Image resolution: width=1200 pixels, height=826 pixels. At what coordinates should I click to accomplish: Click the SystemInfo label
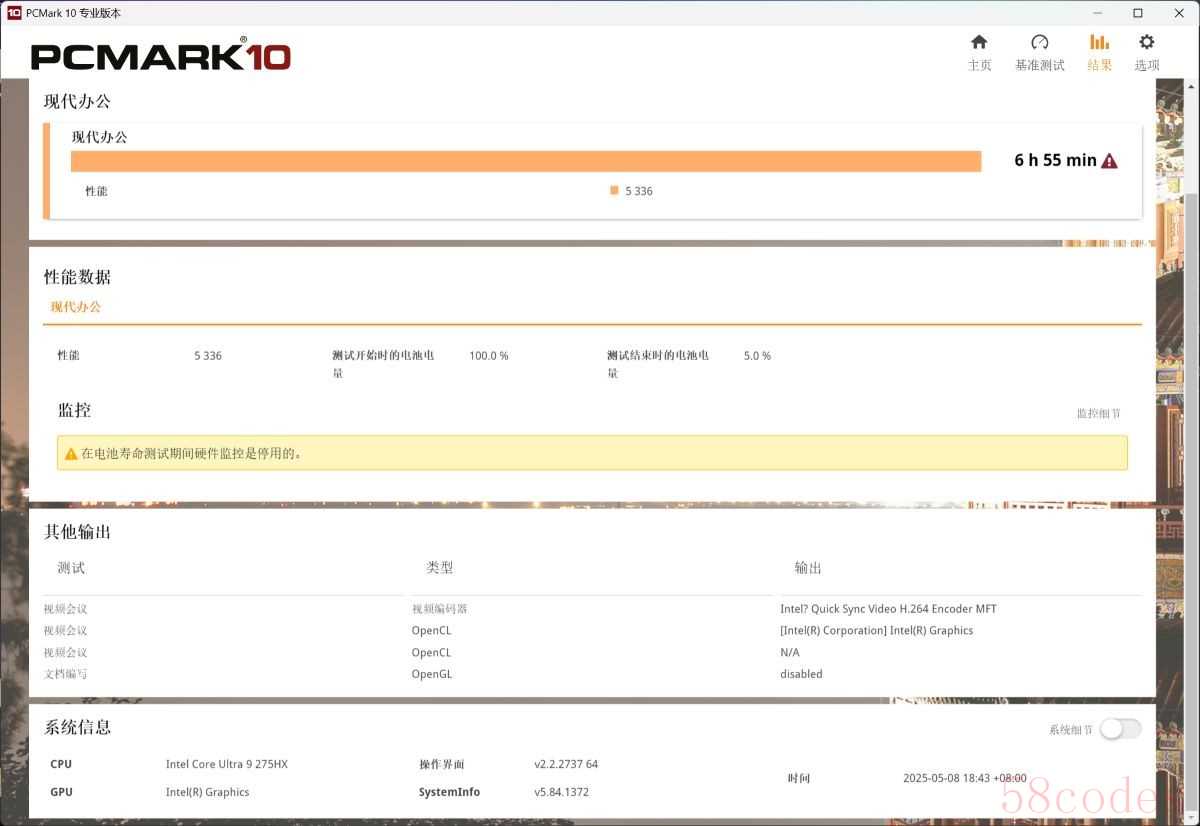[x=449, y=792]
